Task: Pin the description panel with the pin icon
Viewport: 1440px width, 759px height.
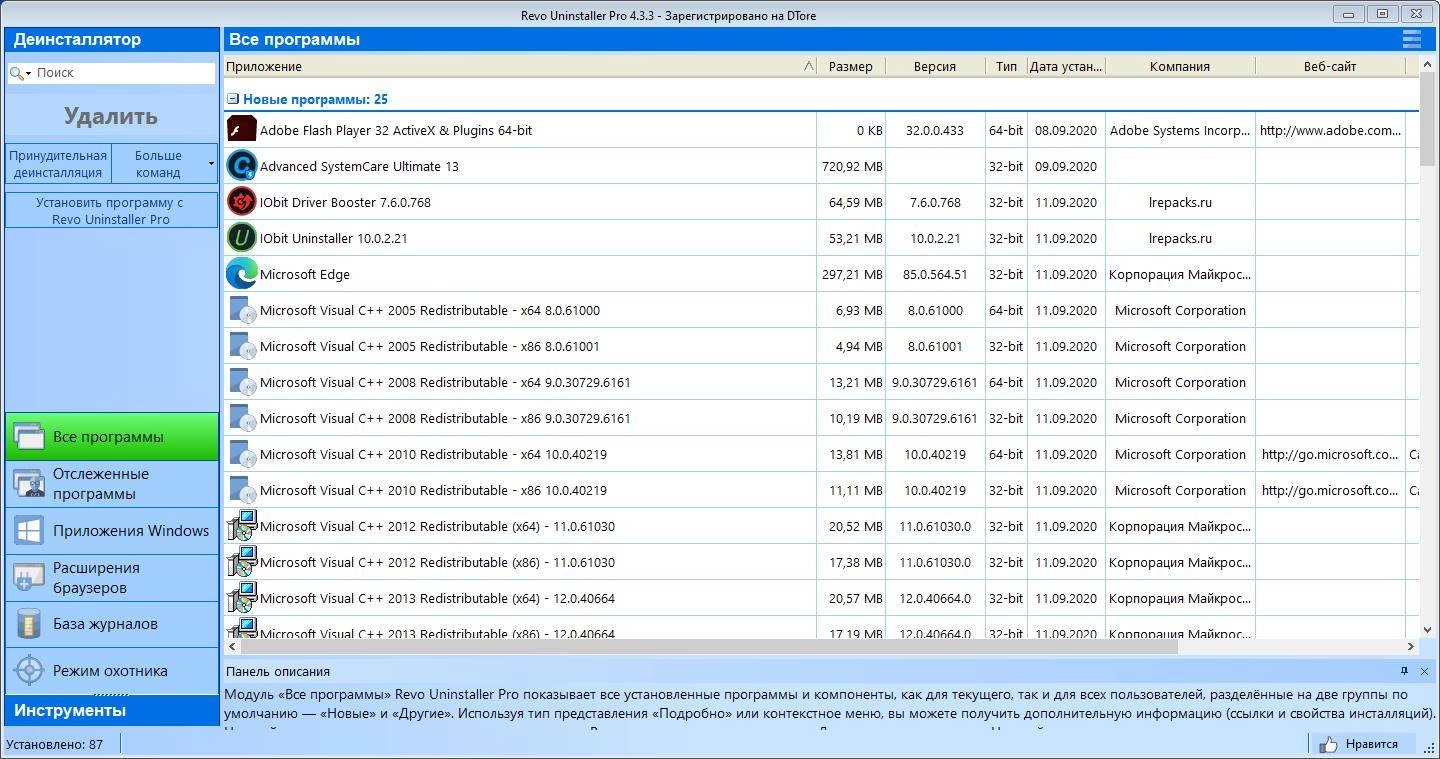Action: 1405,671
